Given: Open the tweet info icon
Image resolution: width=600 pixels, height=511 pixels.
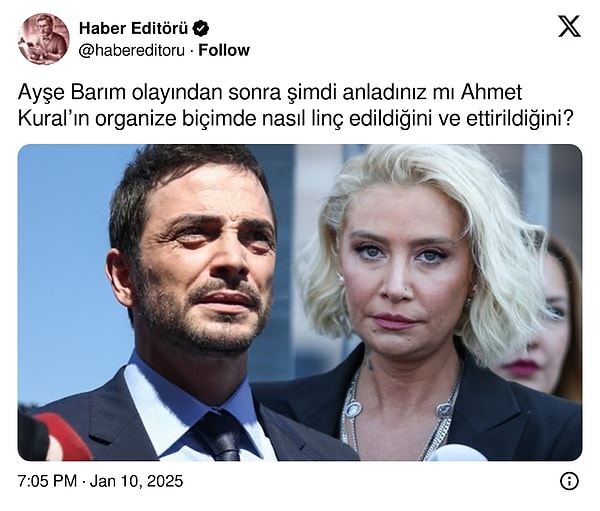Looking at the screenshot, I should tap(569, 481).
